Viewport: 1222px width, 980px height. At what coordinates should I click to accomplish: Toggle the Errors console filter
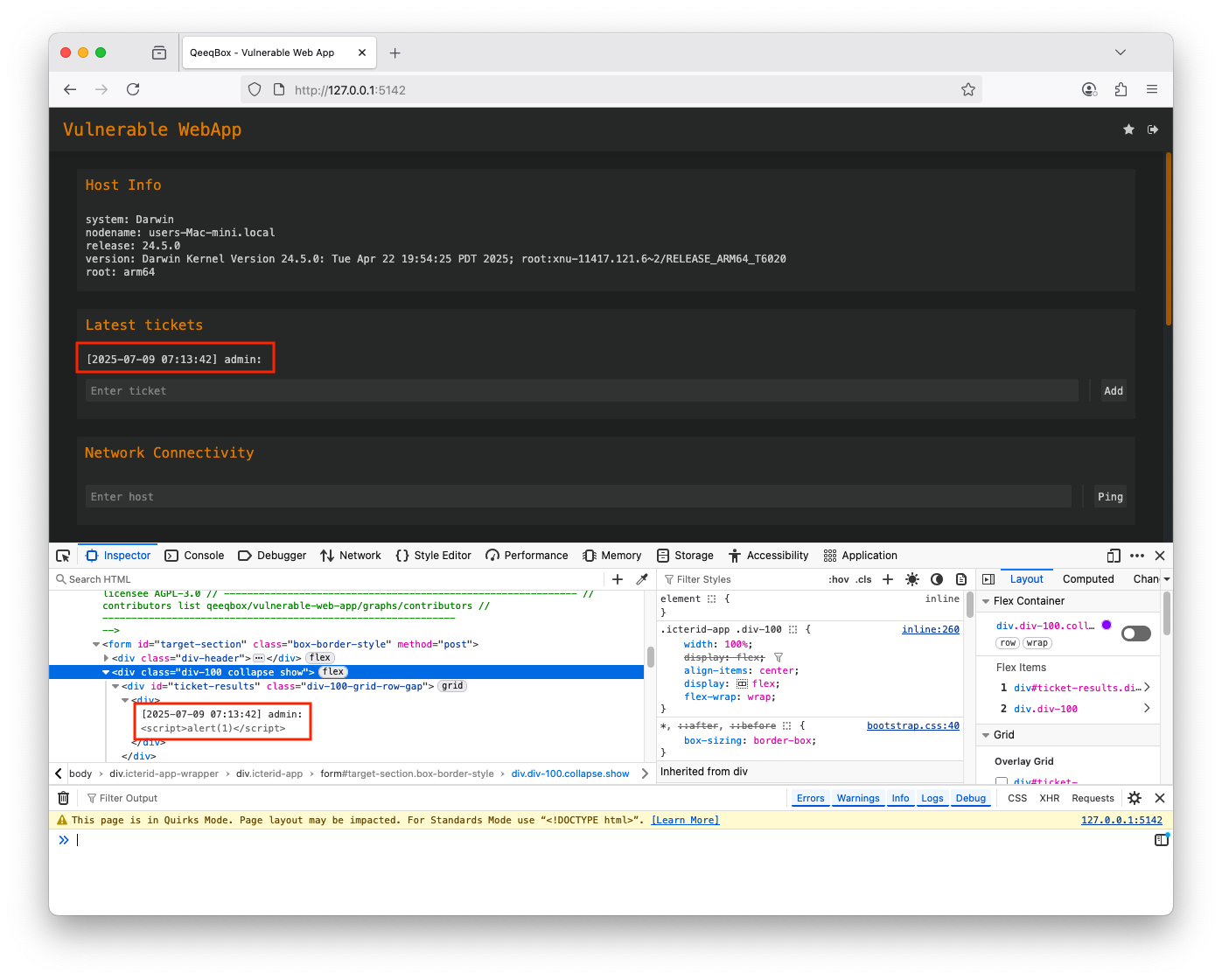[810, 798]
